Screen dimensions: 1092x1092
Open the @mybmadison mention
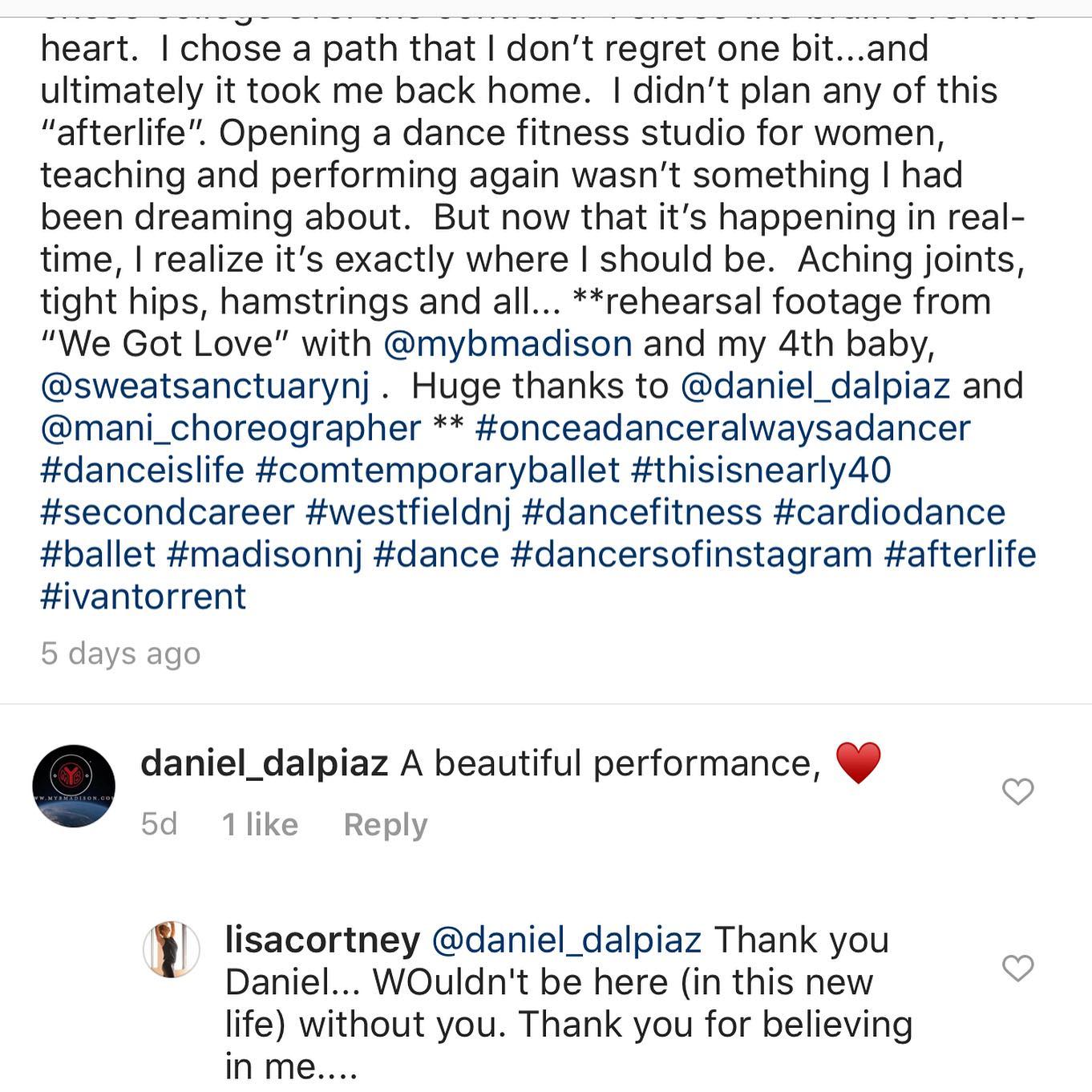(x=508, y=344)
